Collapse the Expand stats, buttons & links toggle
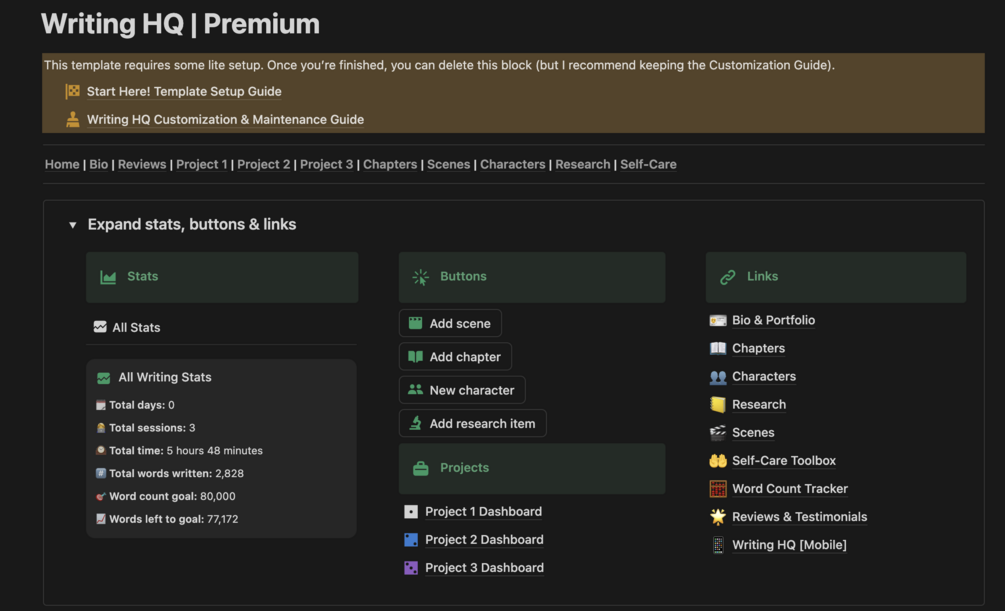The height and width of the screenshot is (611, 1005). pyautogui.click(x=72, y=225)
